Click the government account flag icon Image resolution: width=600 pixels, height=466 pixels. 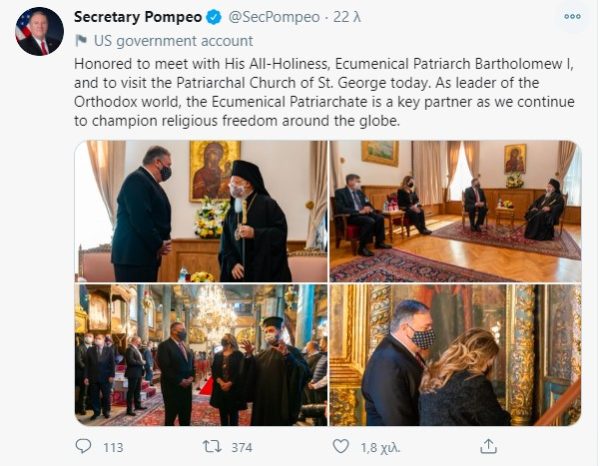tap(80, 42)
